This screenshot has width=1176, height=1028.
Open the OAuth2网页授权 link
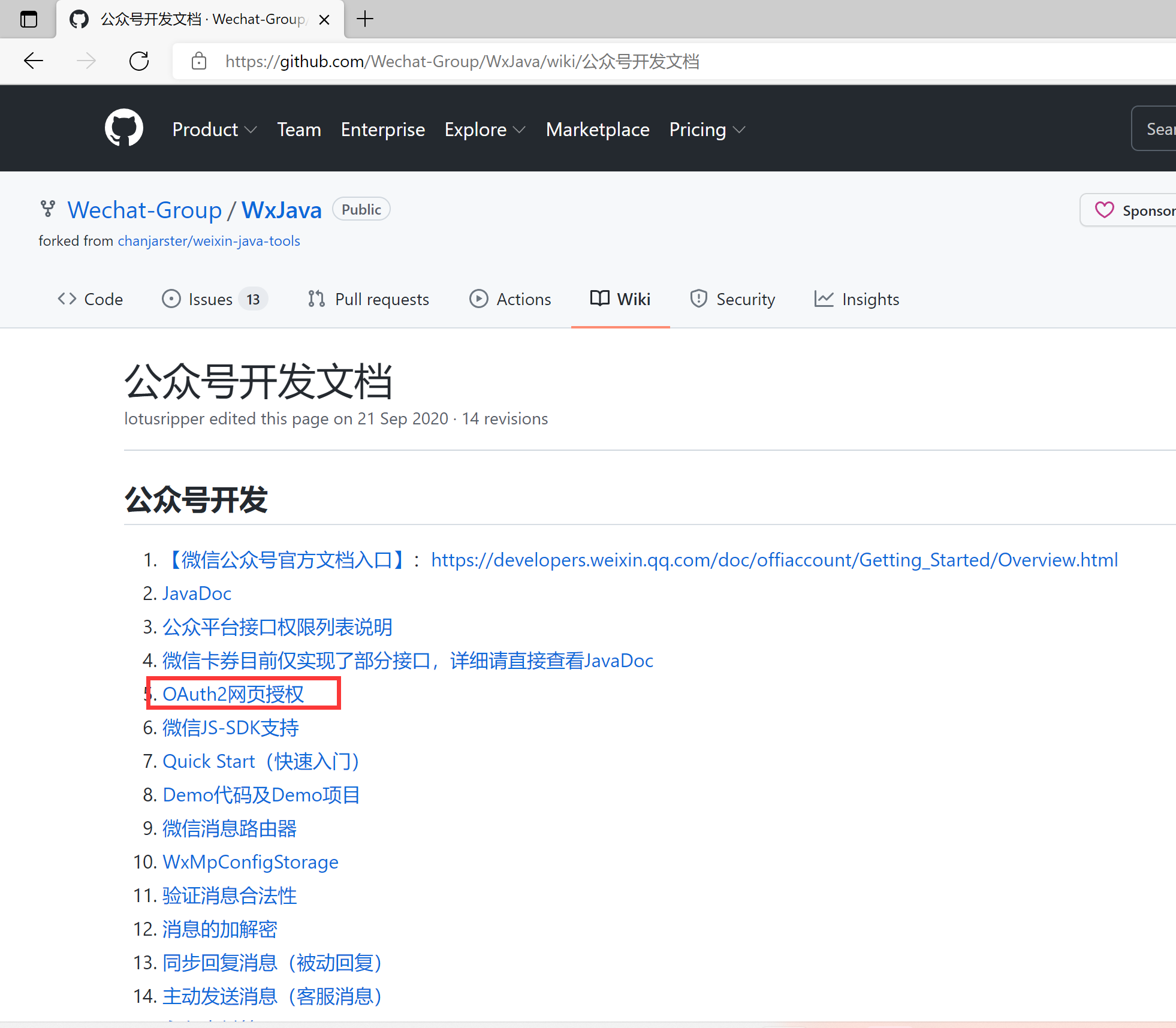[233, 694]
